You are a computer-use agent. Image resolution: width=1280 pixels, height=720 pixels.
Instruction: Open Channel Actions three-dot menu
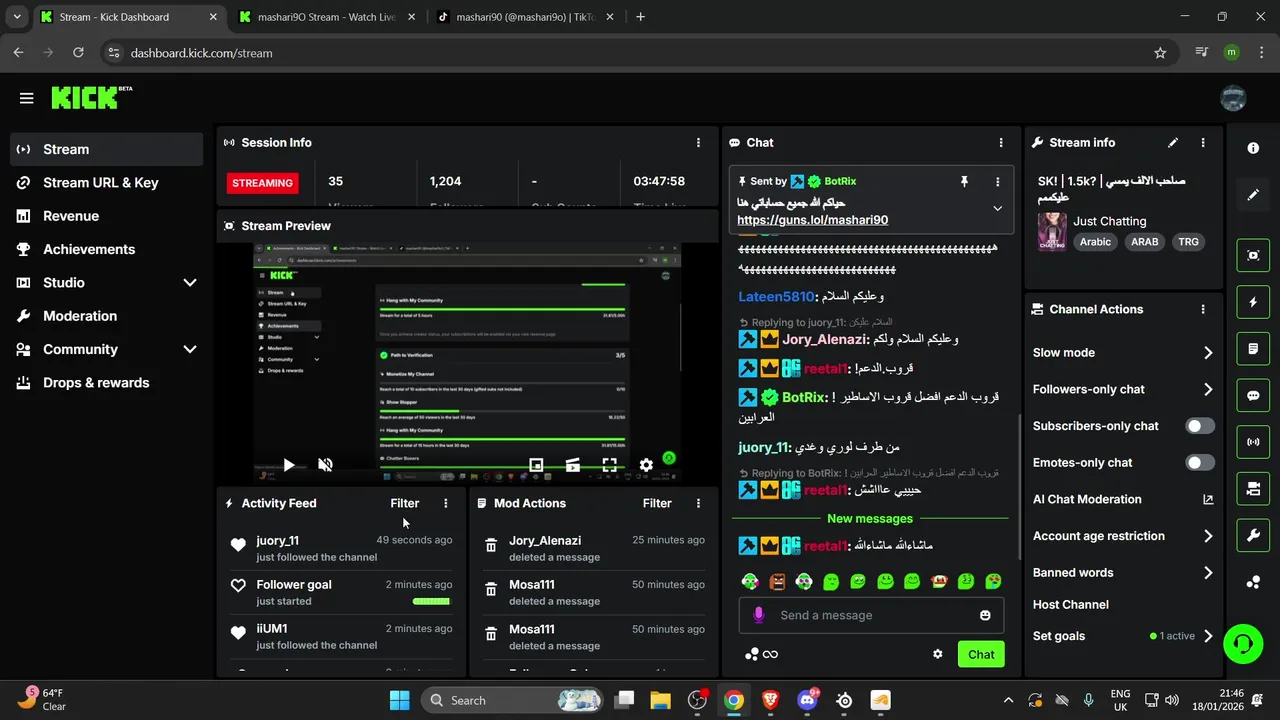1203,309
